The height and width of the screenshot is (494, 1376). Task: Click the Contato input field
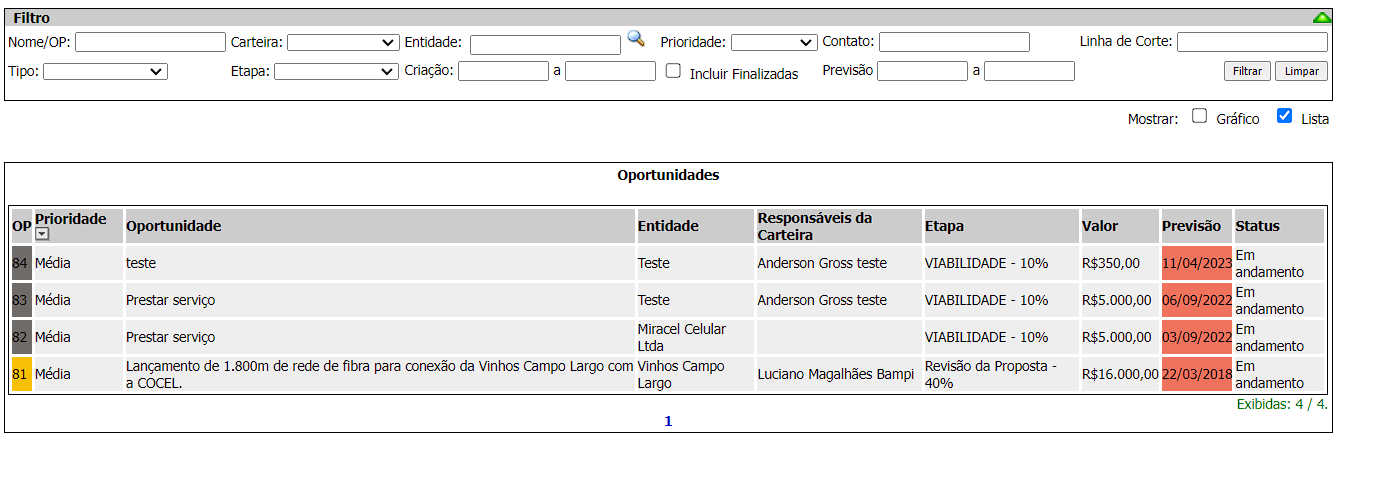[x=953, y=42]
